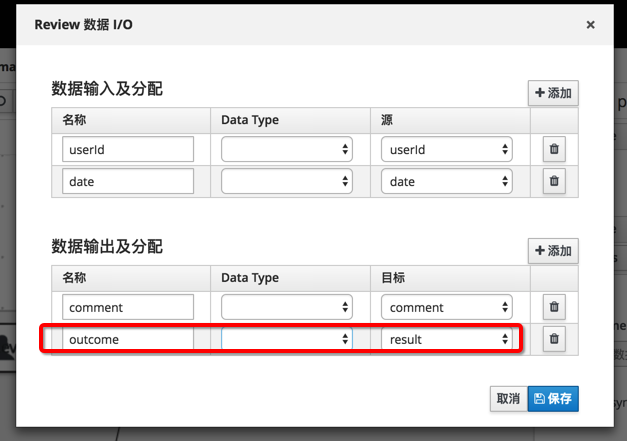The width and height of the screenshot is (627, 441).
Task: Expand Data Type dropdown for comment
Action: (287, 307)
